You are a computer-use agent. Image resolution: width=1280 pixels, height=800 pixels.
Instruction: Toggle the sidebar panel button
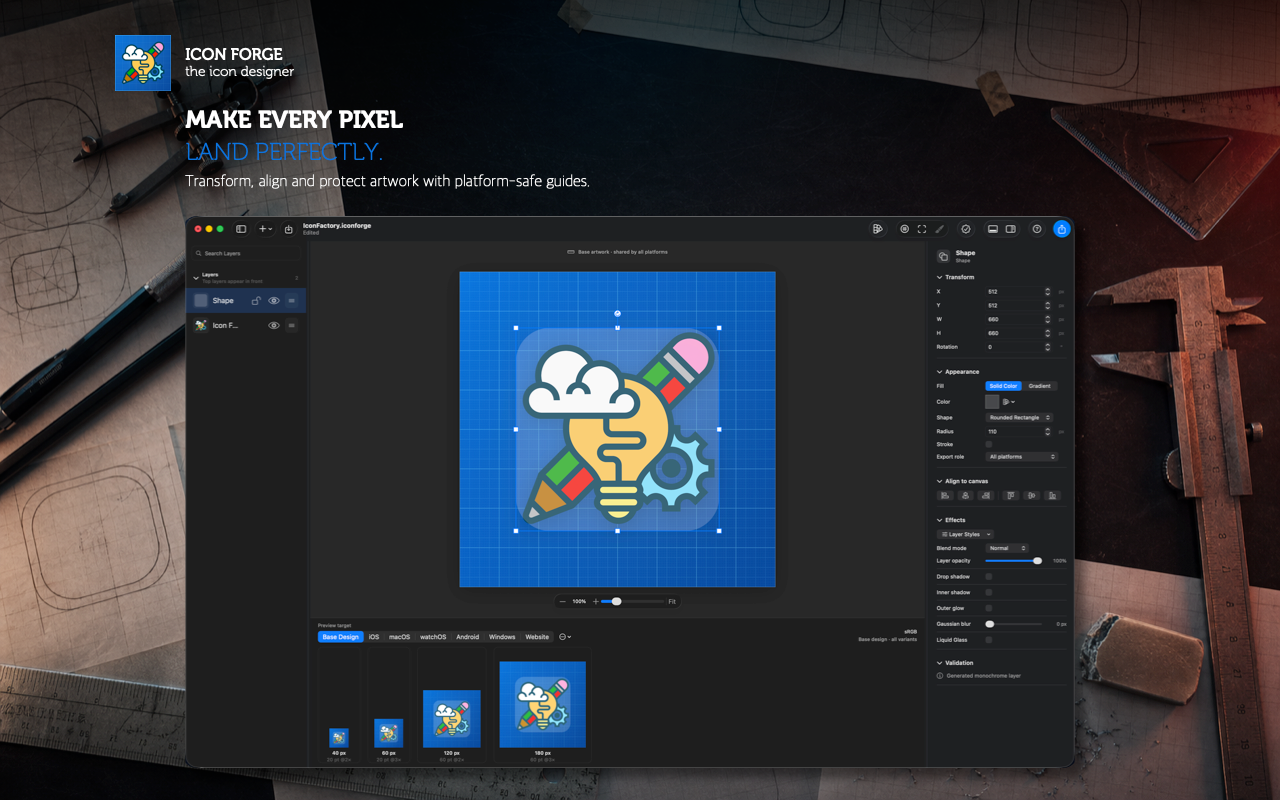pos(241,229)
